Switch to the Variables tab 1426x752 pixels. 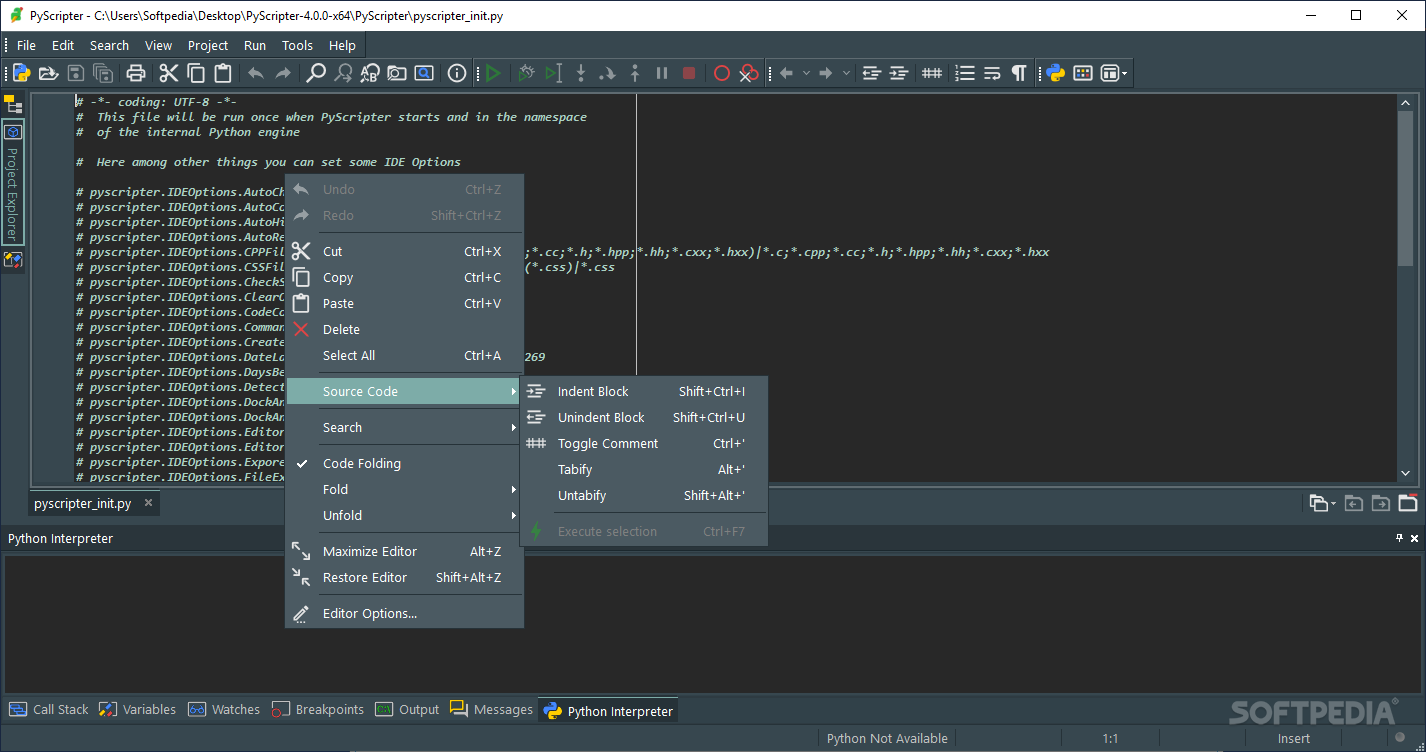coord(138,709)
